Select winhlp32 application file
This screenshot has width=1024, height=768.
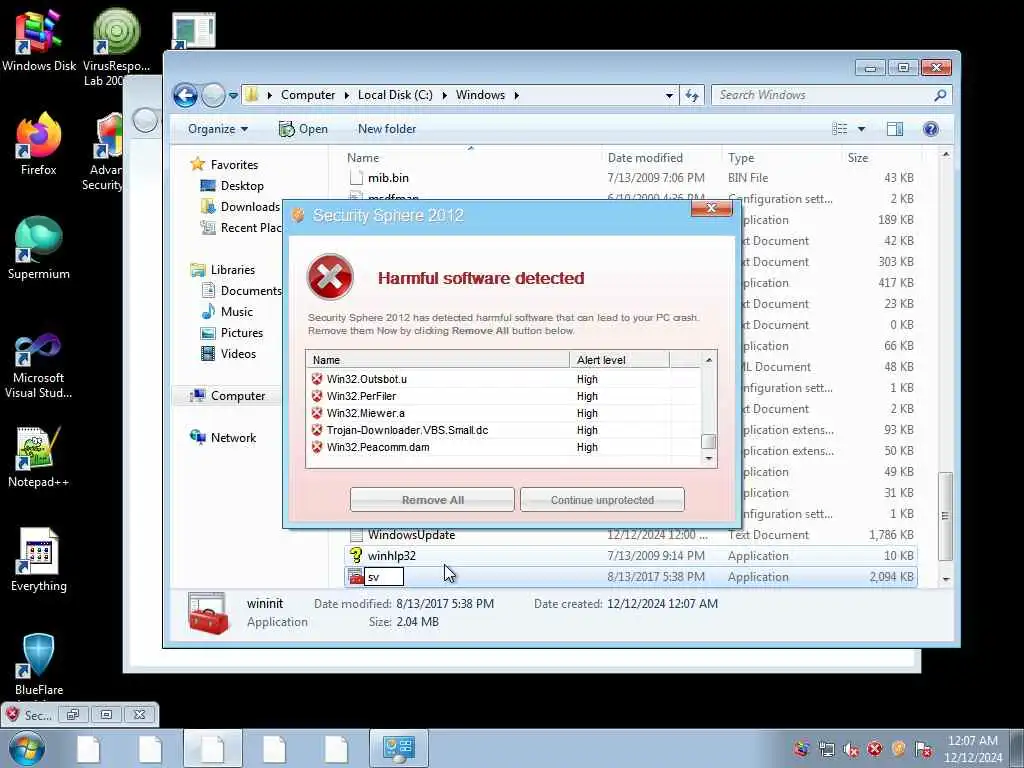coord(631,556)
